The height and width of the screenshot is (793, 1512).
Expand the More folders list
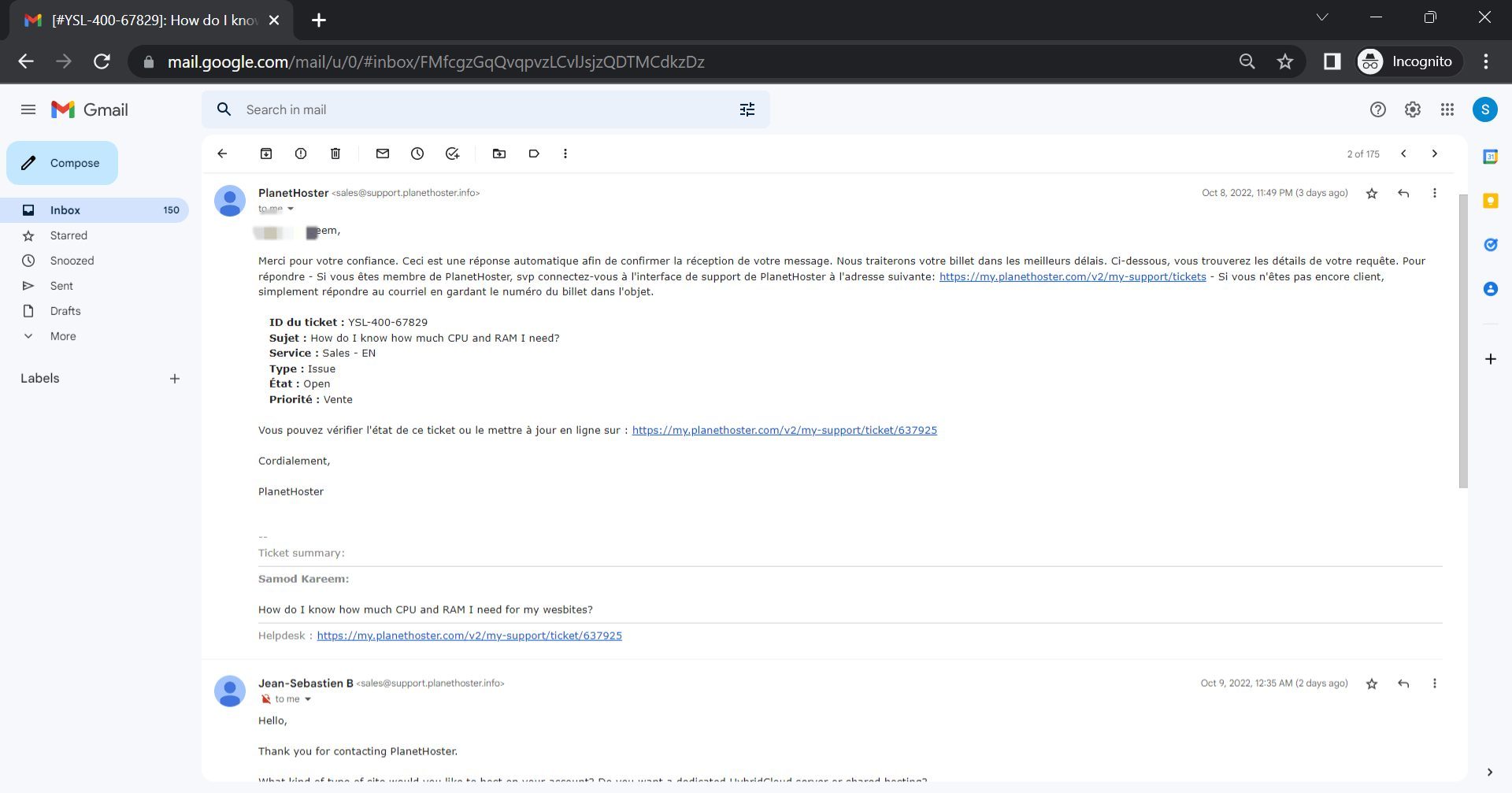point(63,336)
